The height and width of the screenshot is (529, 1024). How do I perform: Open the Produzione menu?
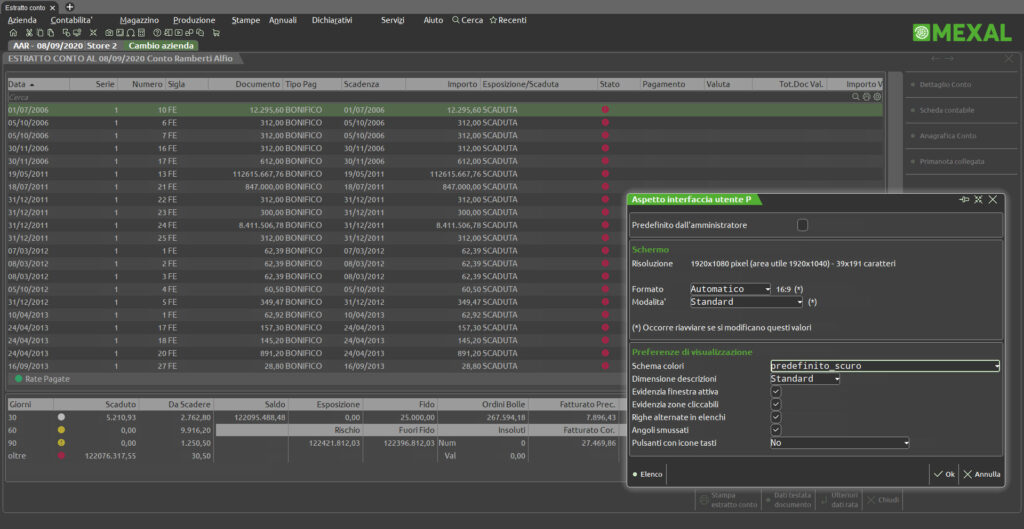pyautogui.click(x=194, y=20)
